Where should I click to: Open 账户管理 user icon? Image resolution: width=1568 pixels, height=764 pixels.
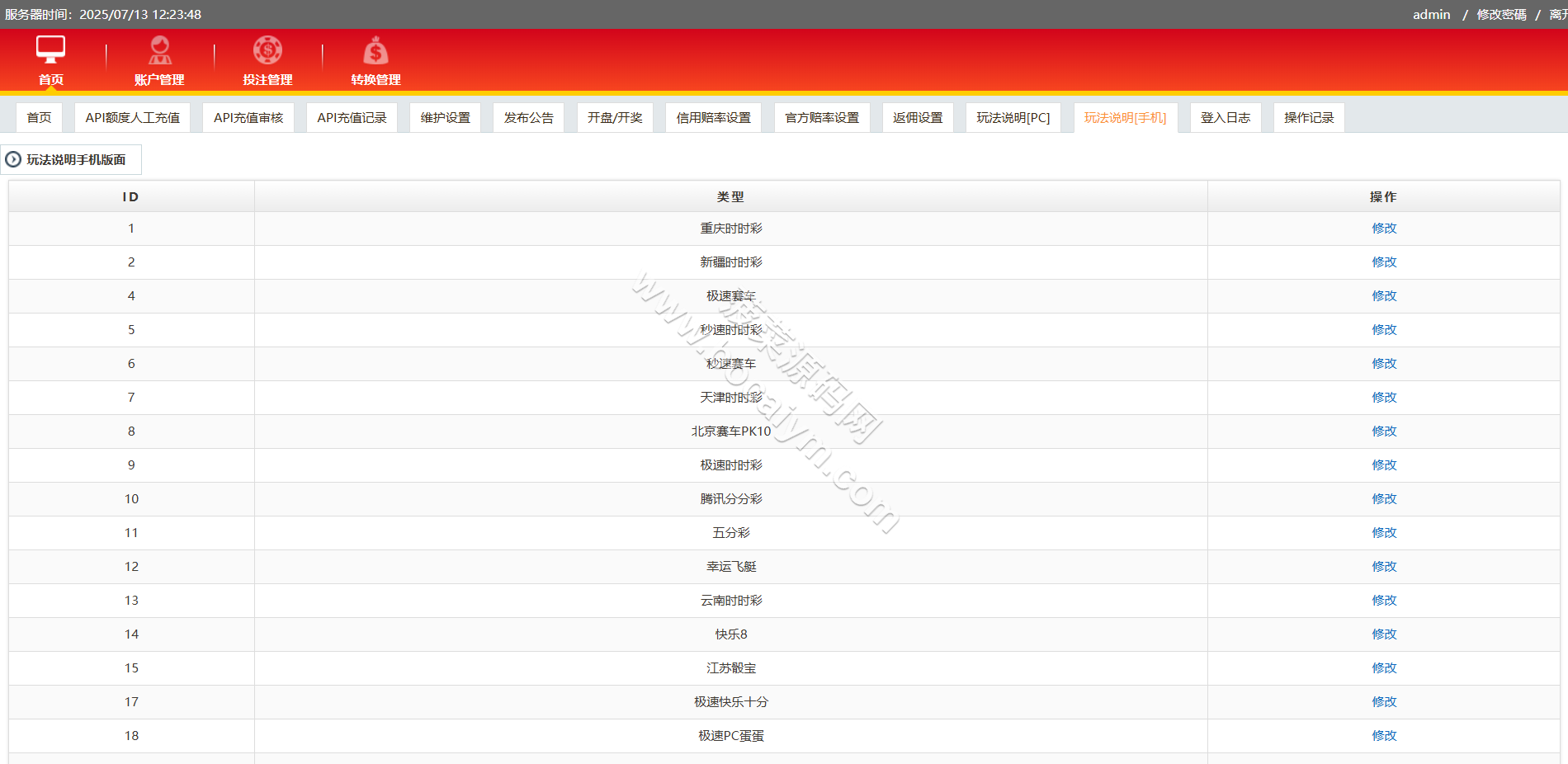tap(159, 50)
